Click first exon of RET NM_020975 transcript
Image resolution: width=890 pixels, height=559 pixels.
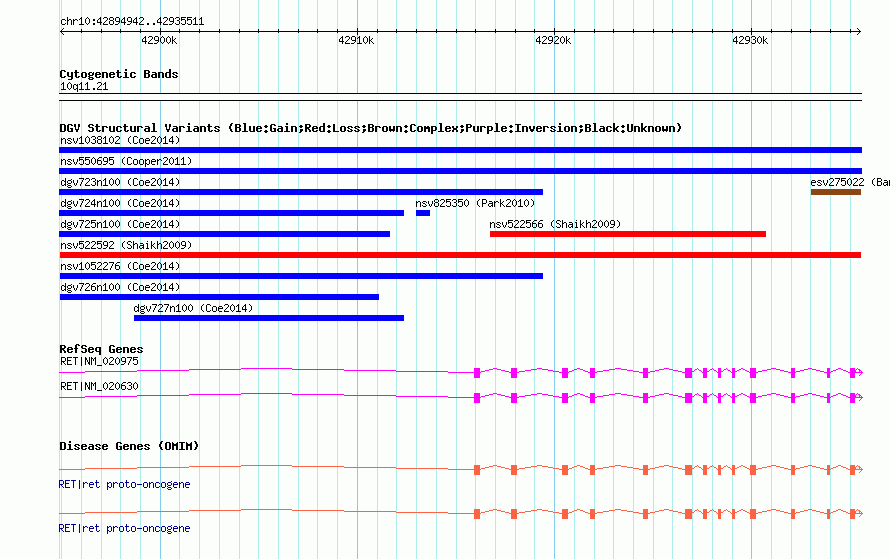477,373
